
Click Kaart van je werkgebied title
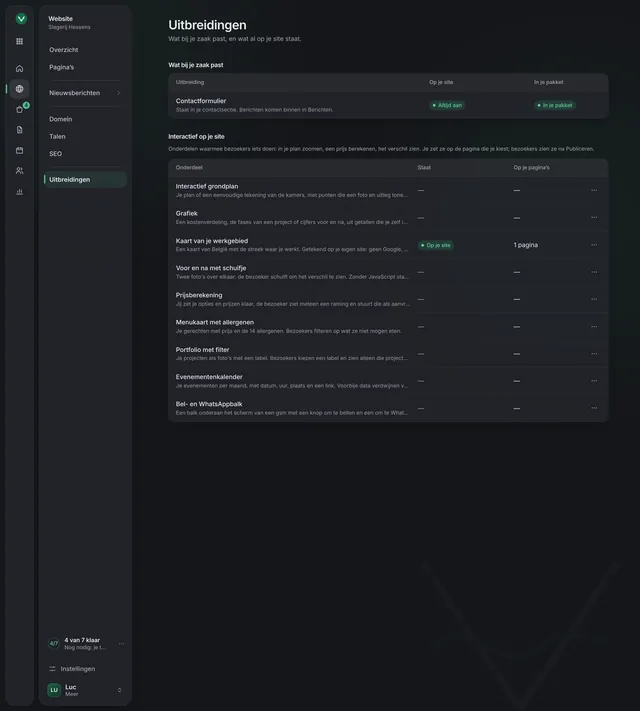[x=212, y=241]
